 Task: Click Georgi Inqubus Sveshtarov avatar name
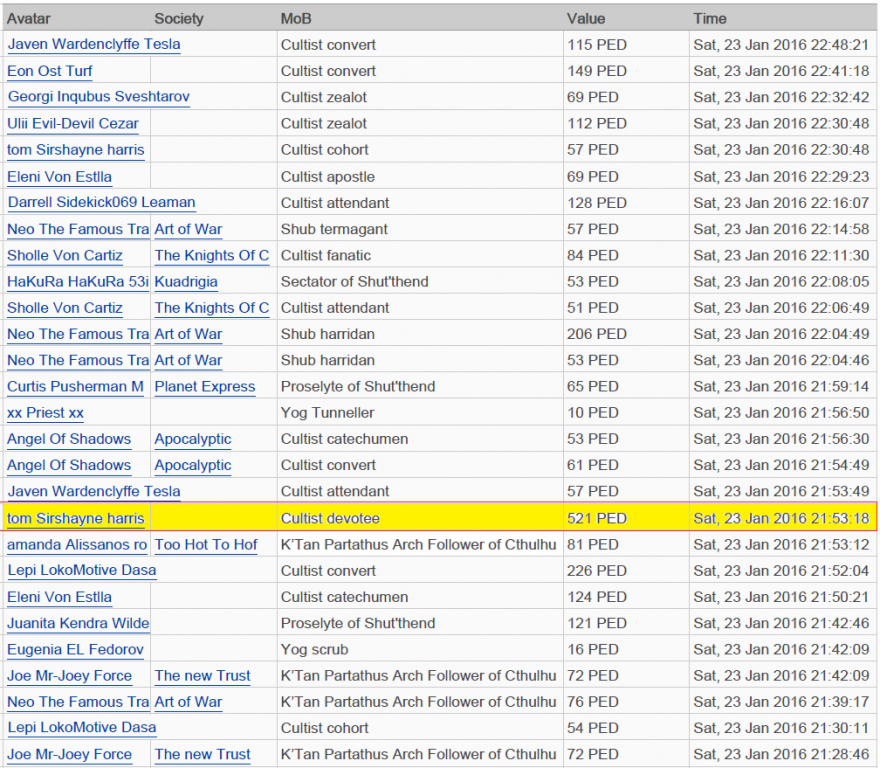coord(98,97)
